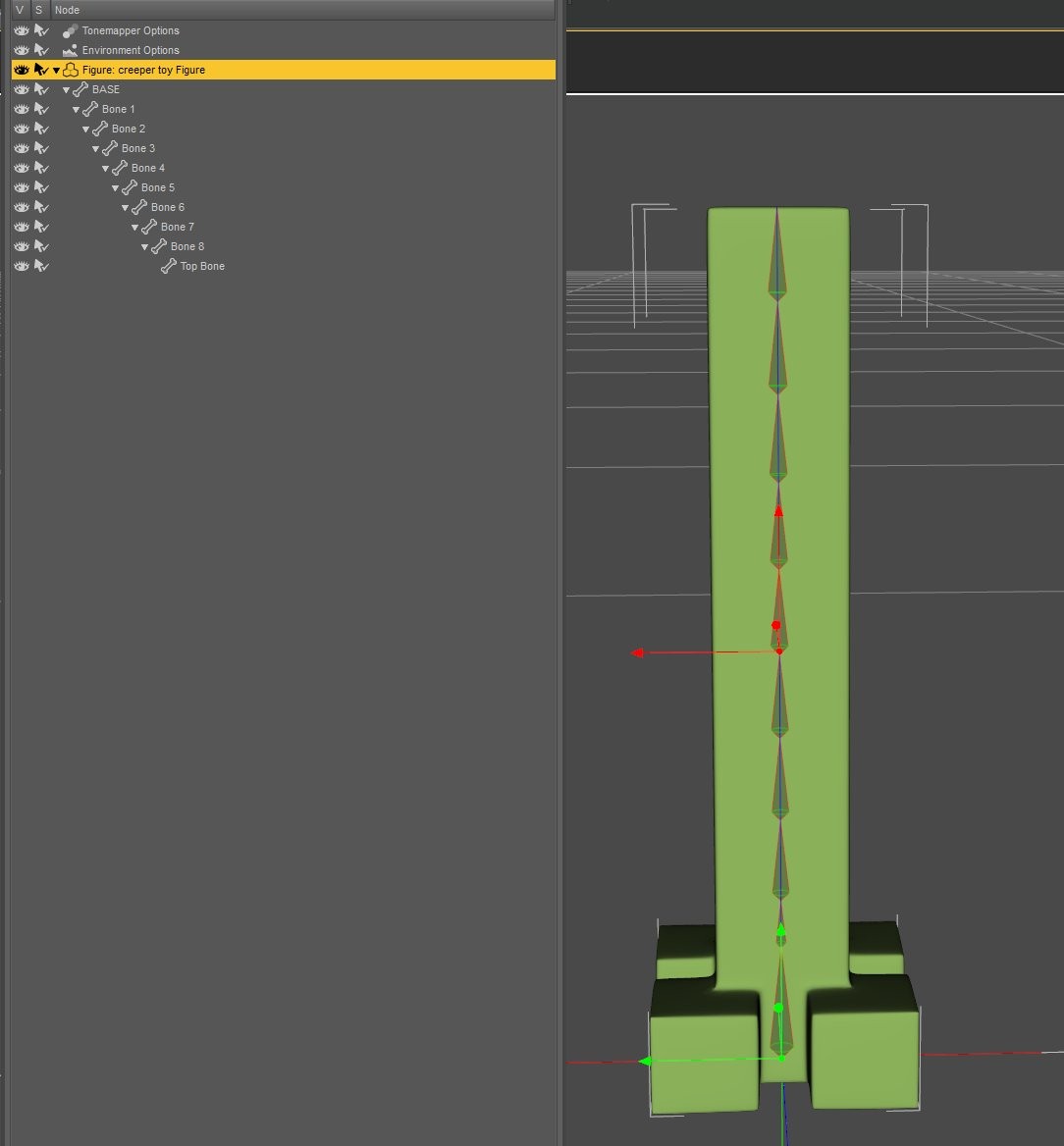Click the bone icon beside Bone 3
The image size is (1064, 1146).
110,148
